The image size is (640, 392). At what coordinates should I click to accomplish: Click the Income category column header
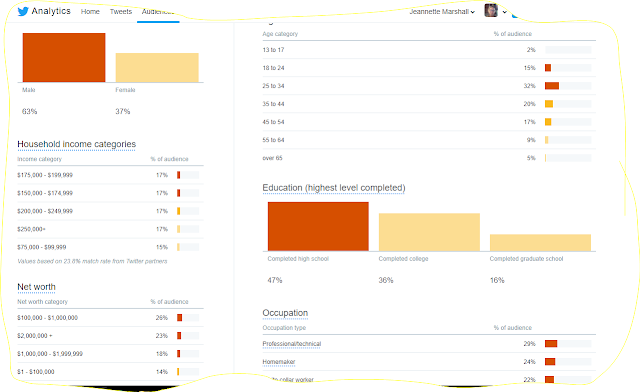point(39,159)
